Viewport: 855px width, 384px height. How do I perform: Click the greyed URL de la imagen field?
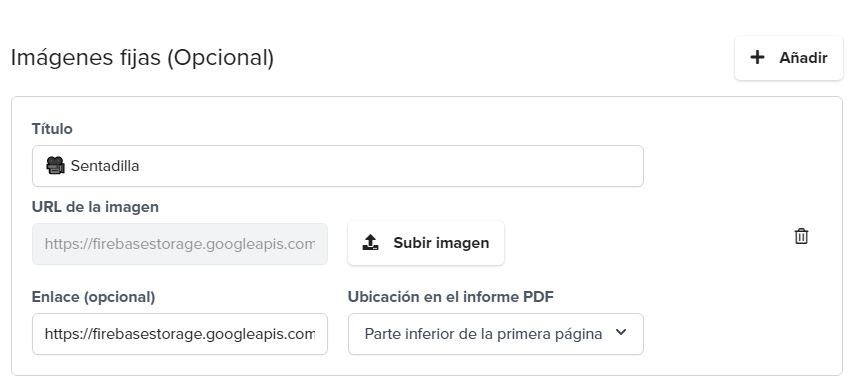(x=180, y=244)
